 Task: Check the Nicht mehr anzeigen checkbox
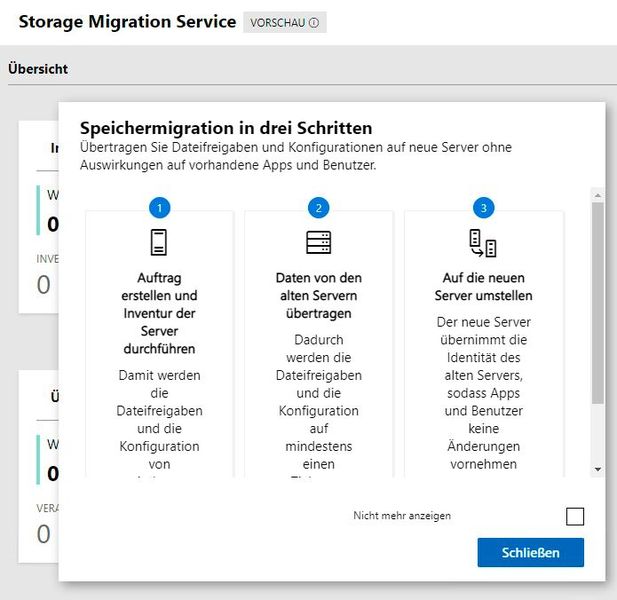pos(575,516)
